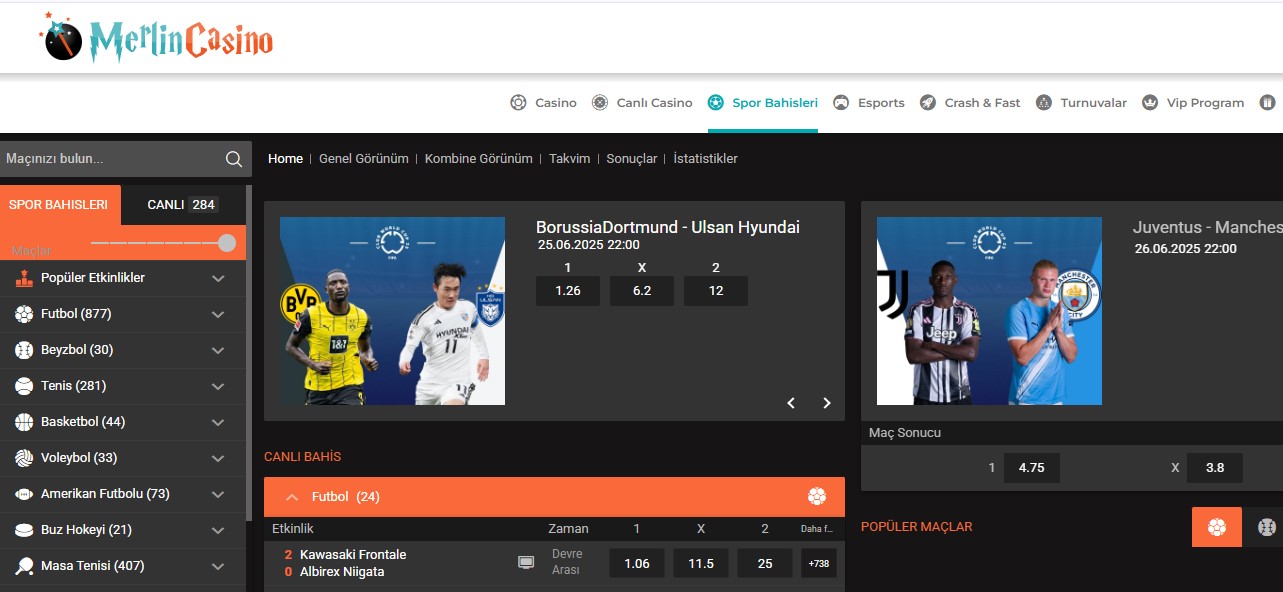The width and height of the screenshot is (1283, 592).
Task: Select Home in sportsbook menu
Action: 285,159
